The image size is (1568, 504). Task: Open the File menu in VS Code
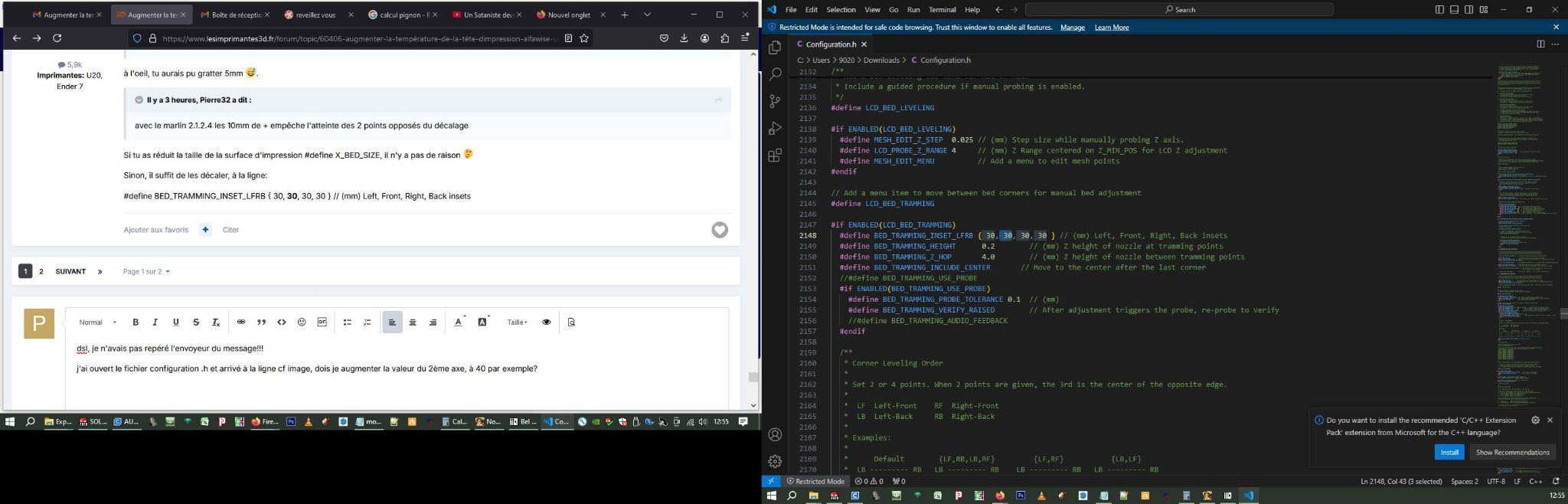click(x=791, y=10)
